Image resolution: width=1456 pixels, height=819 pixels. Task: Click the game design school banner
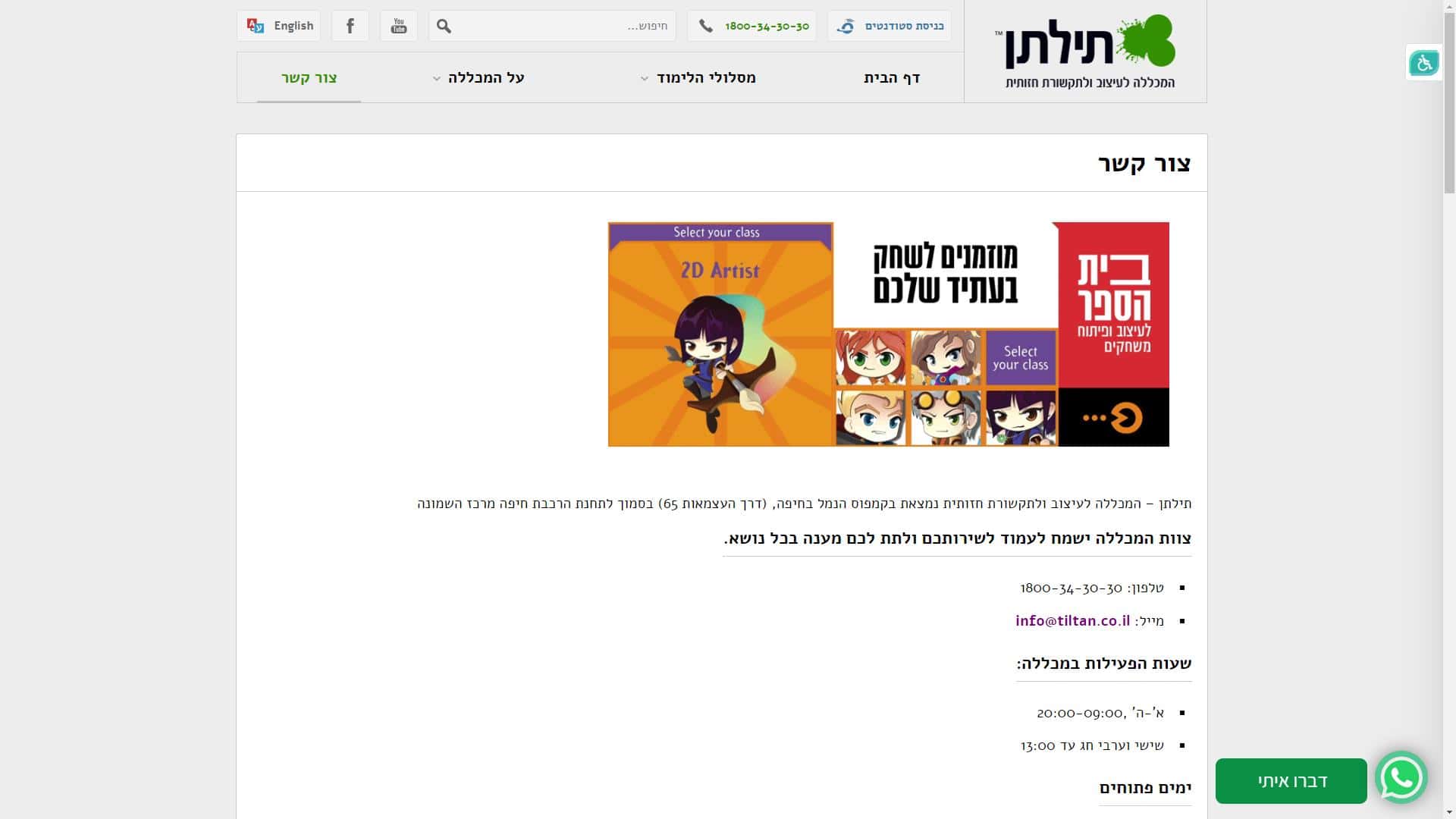(888, 334)
